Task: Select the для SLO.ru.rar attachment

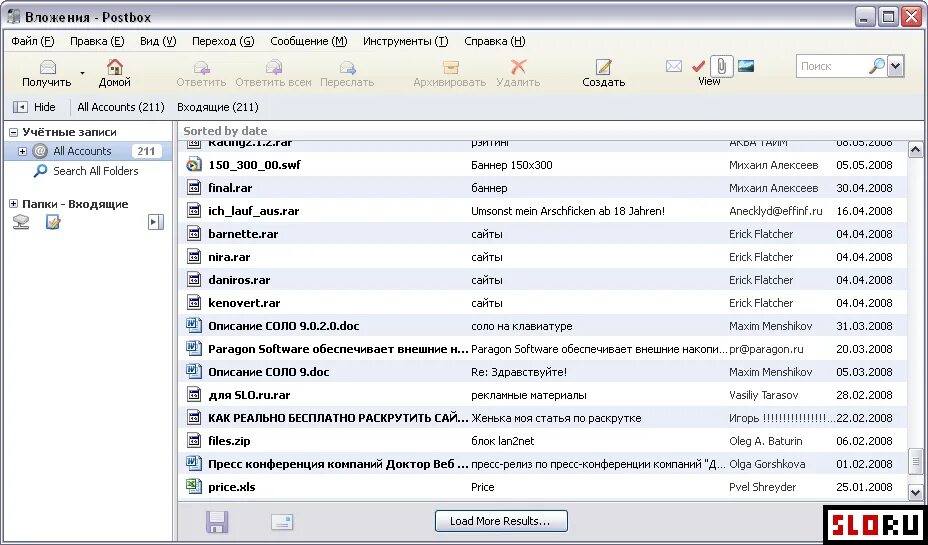Action: click(542, 395)
